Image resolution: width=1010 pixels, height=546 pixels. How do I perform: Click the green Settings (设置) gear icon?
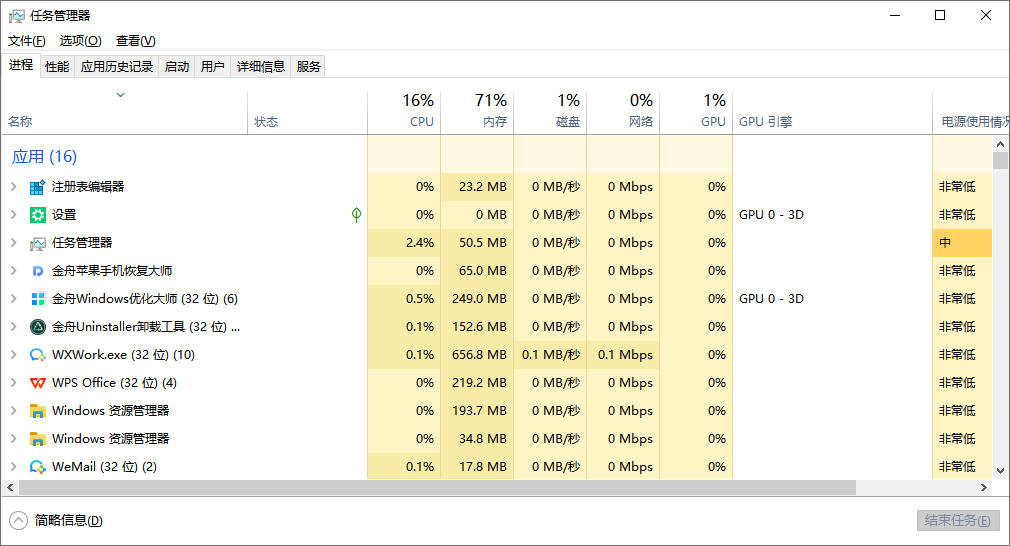(37, 215)
